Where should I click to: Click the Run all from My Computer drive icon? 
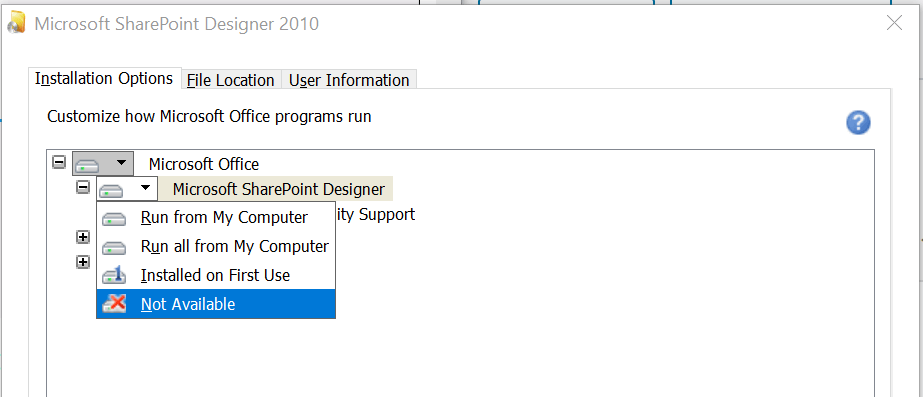click(114, 248)
